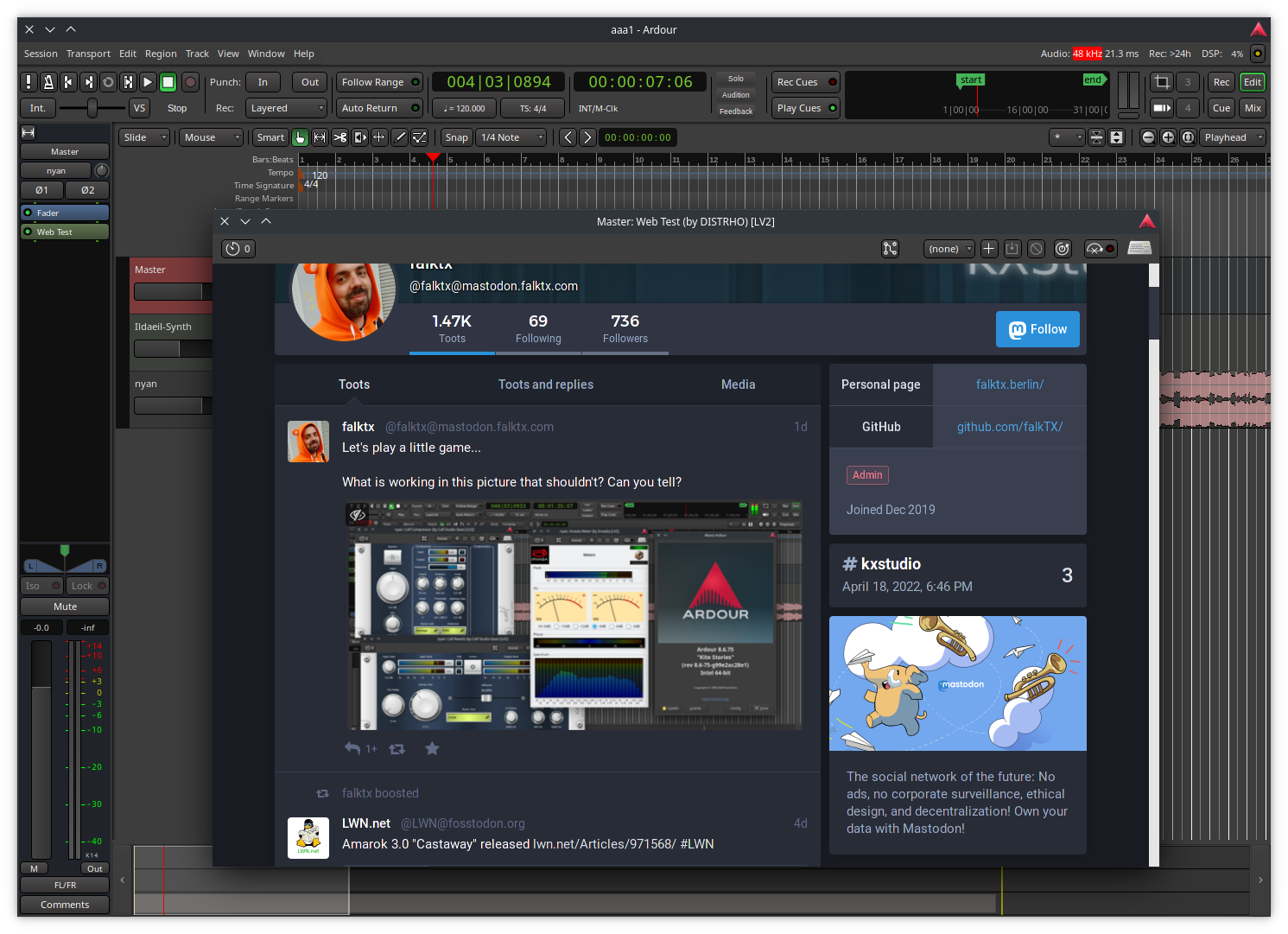Toggle Punch In button
The image size is (1288, 934).
[x=263, y=82]
